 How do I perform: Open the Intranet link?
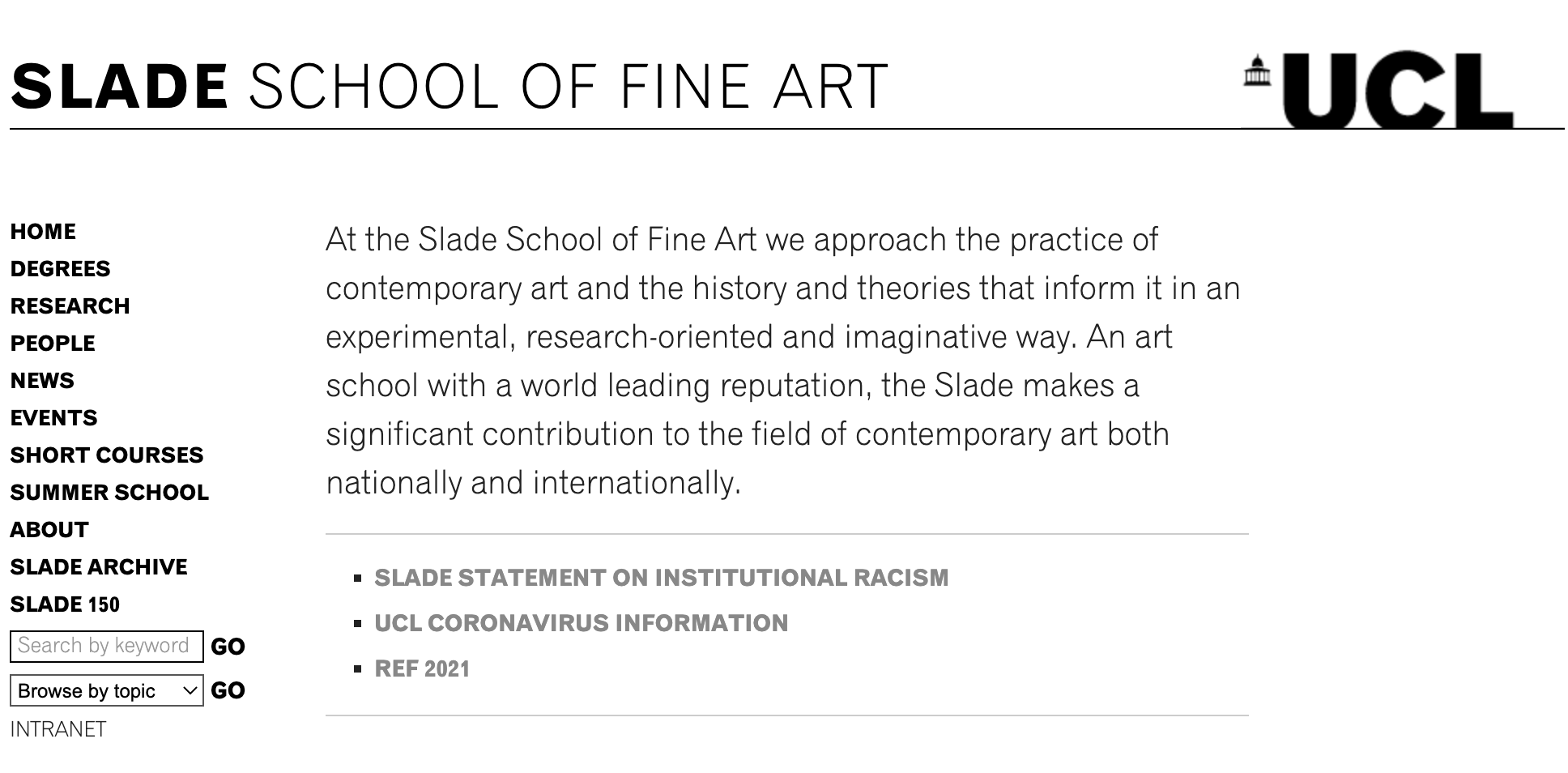coord(58,729)
